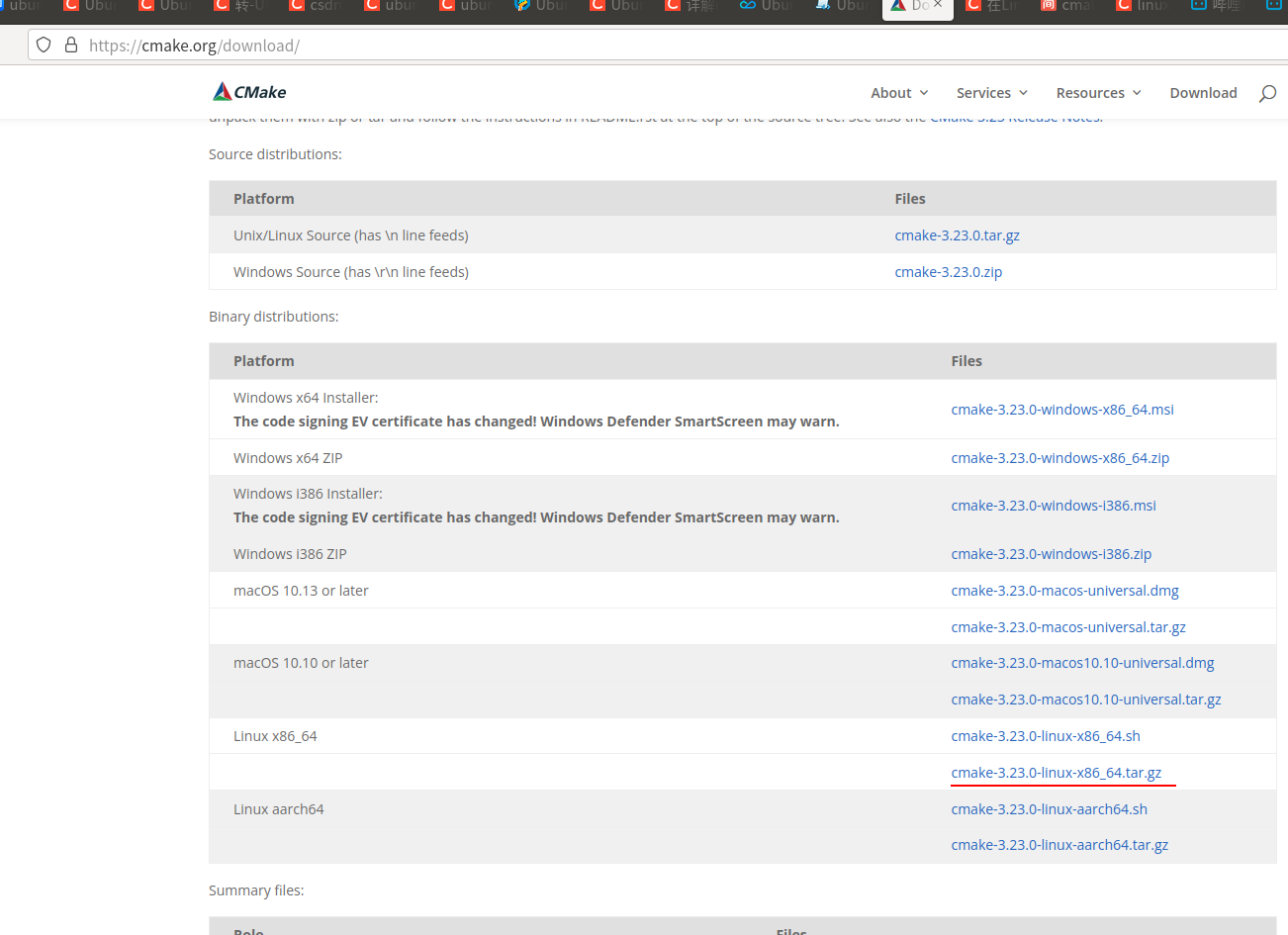Click 'Linux aarch64' platform text
This screenshot has width=1288, height=935.
tap(279, 809)
